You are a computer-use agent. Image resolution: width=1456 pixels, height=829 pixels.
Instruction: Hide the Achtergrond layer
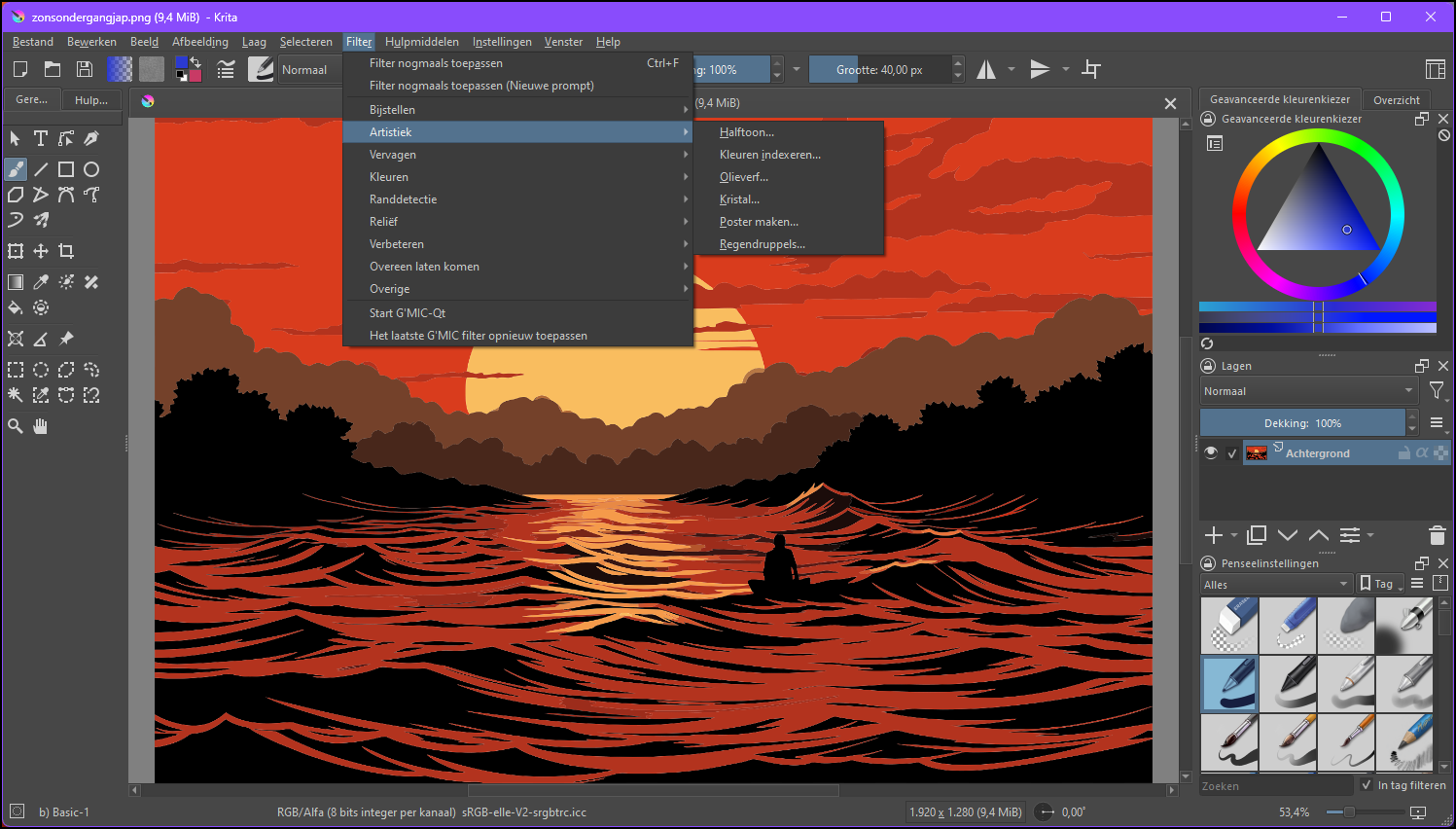(x=1211, y=452)
